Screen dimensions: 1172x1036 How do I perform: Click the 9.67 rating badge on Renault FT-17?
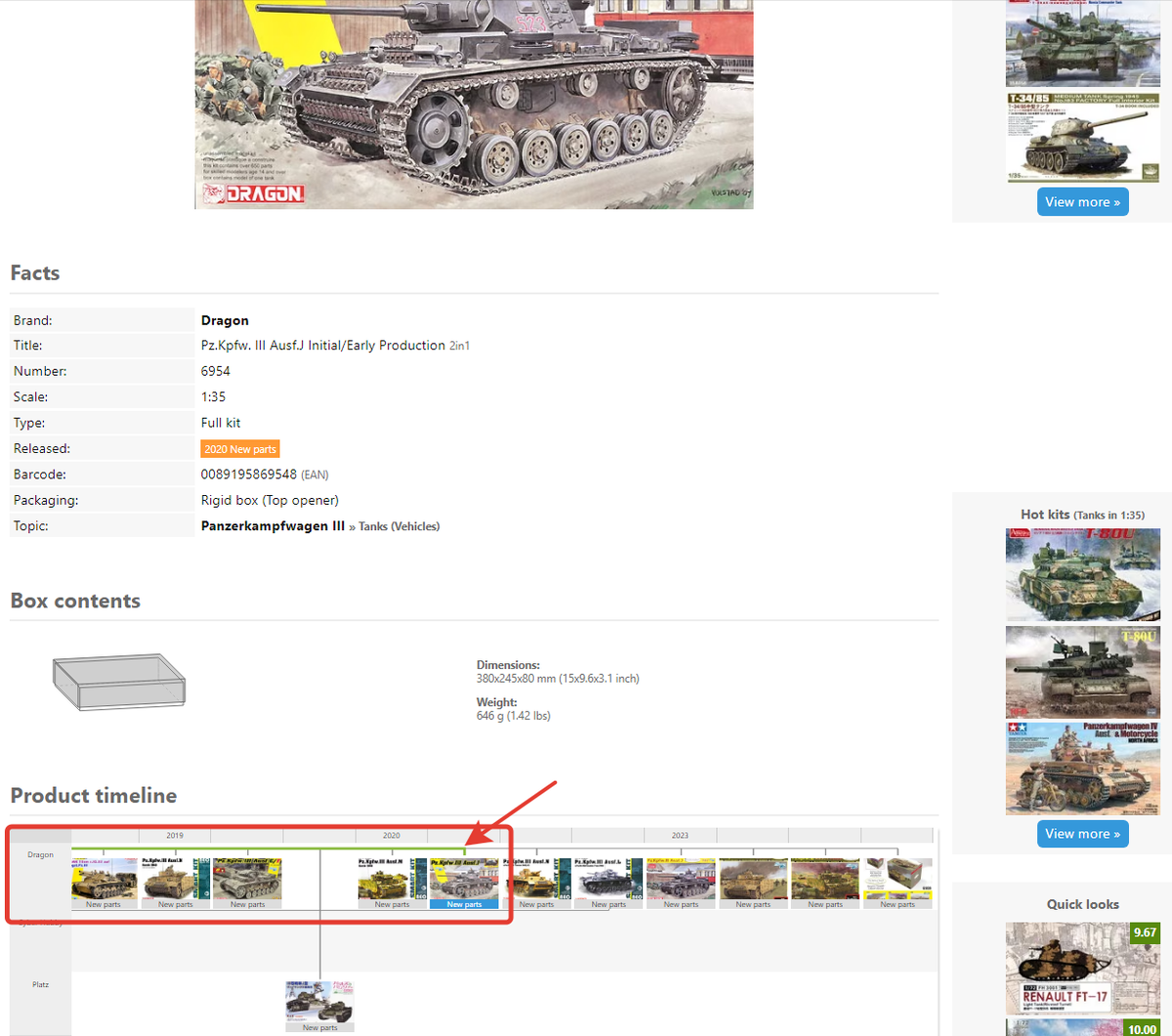point(1145,932)
